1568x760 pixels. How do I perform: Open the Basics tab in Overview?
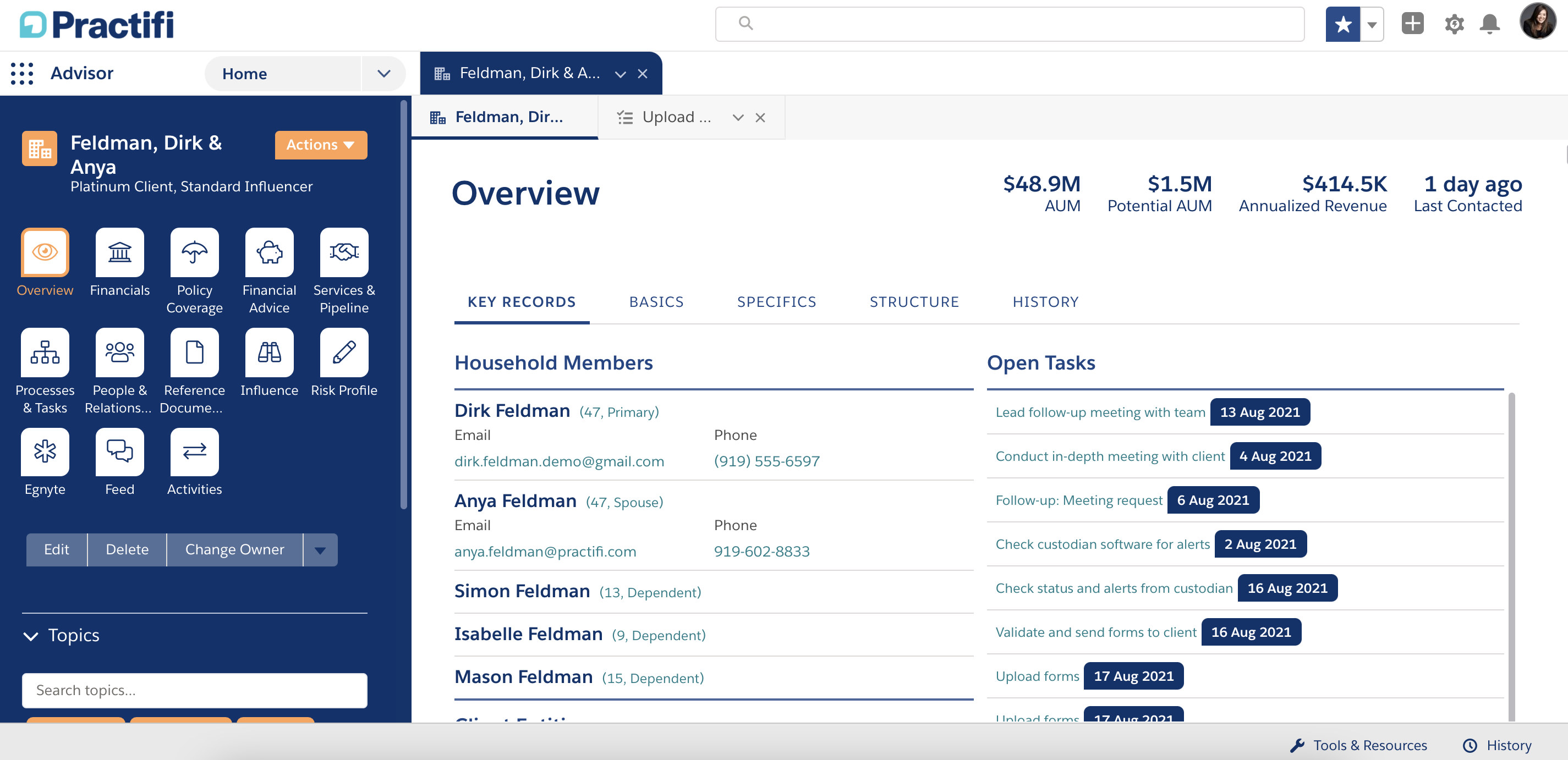[656, 301]
